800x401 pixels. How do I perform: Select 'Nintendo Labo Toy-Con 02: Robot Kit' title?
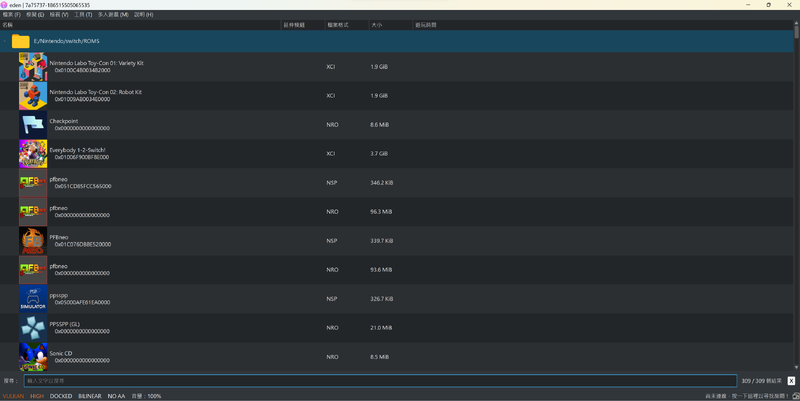tap(95, 92)
